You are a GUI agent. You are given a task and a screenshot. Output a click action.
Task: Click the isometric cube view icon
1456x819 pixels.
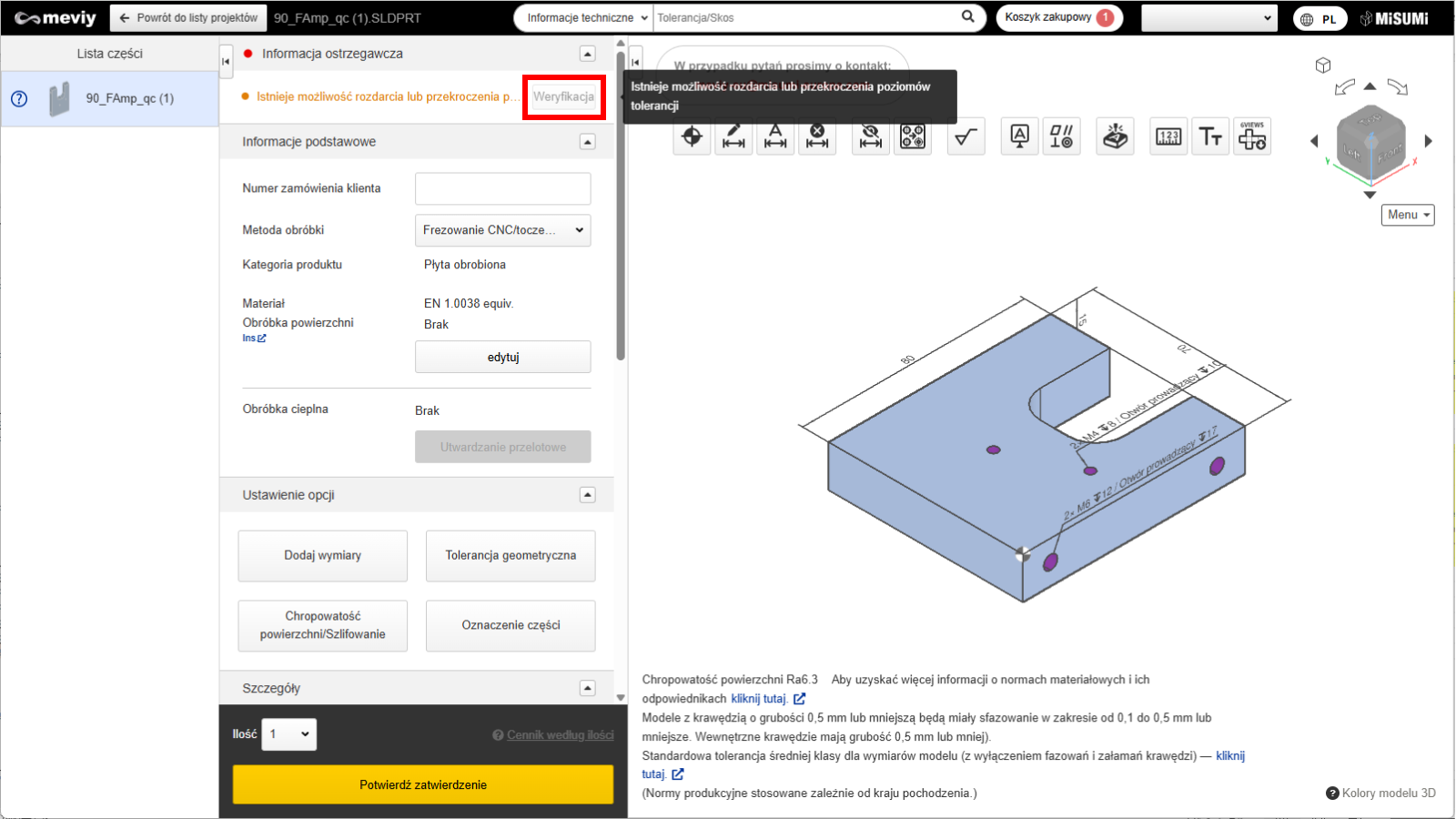pyautogui.click(x=1323, y=66)
